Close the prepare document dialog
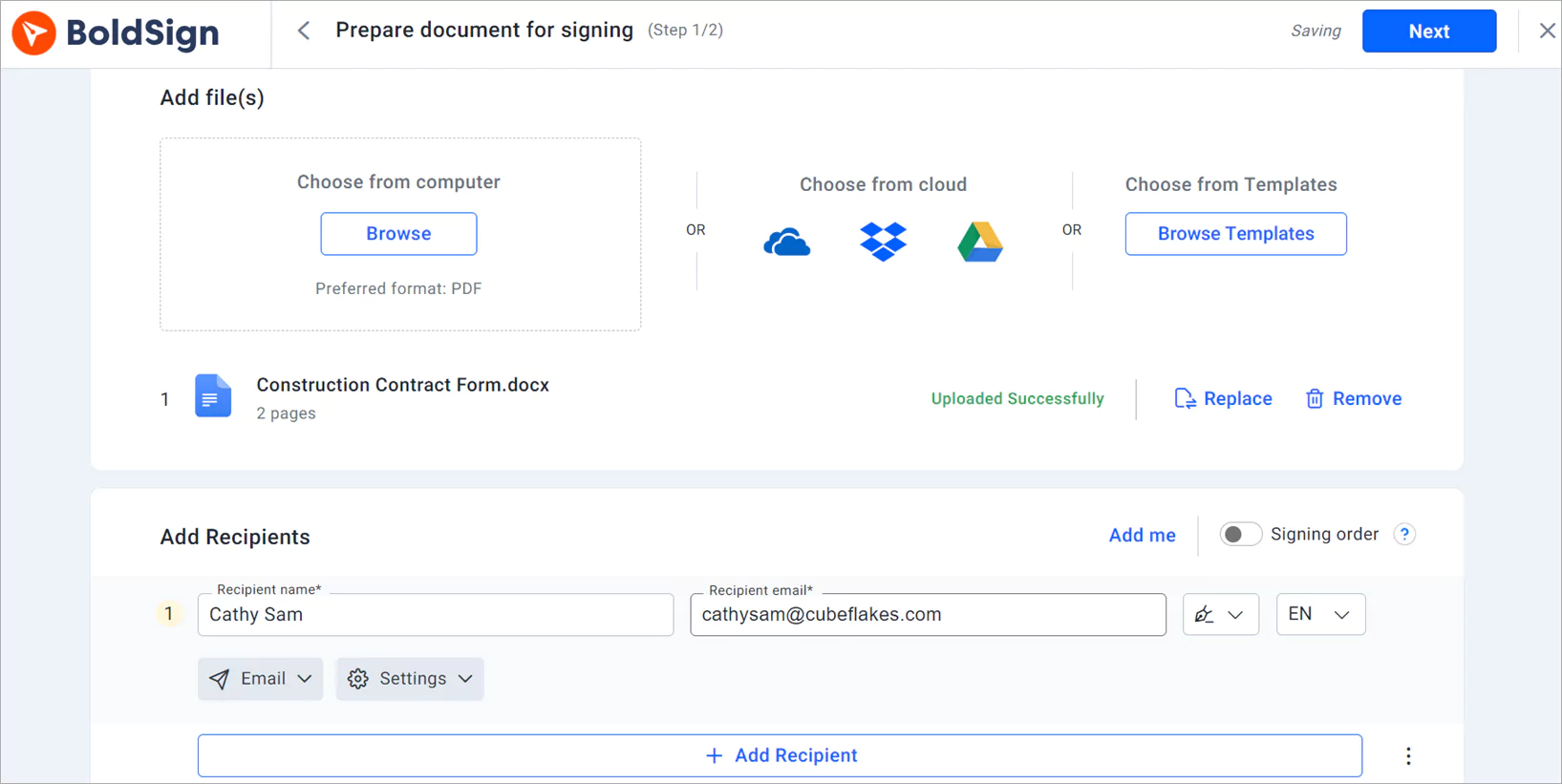This screenshot has width=1562, height=784. (1547, 31)
